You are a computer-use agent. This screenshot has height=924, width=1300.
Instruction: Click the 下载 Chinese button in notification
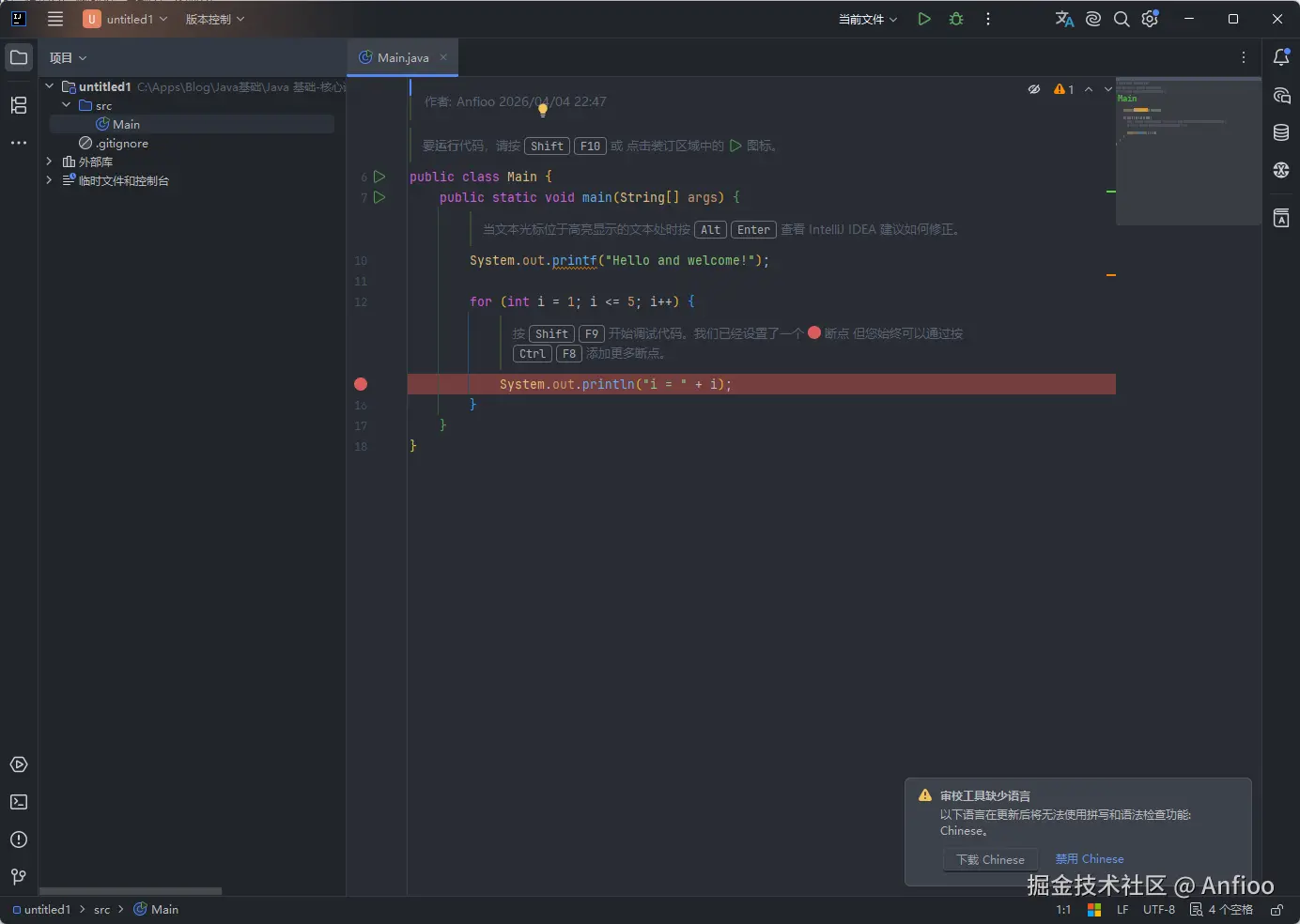pos(990,859)
